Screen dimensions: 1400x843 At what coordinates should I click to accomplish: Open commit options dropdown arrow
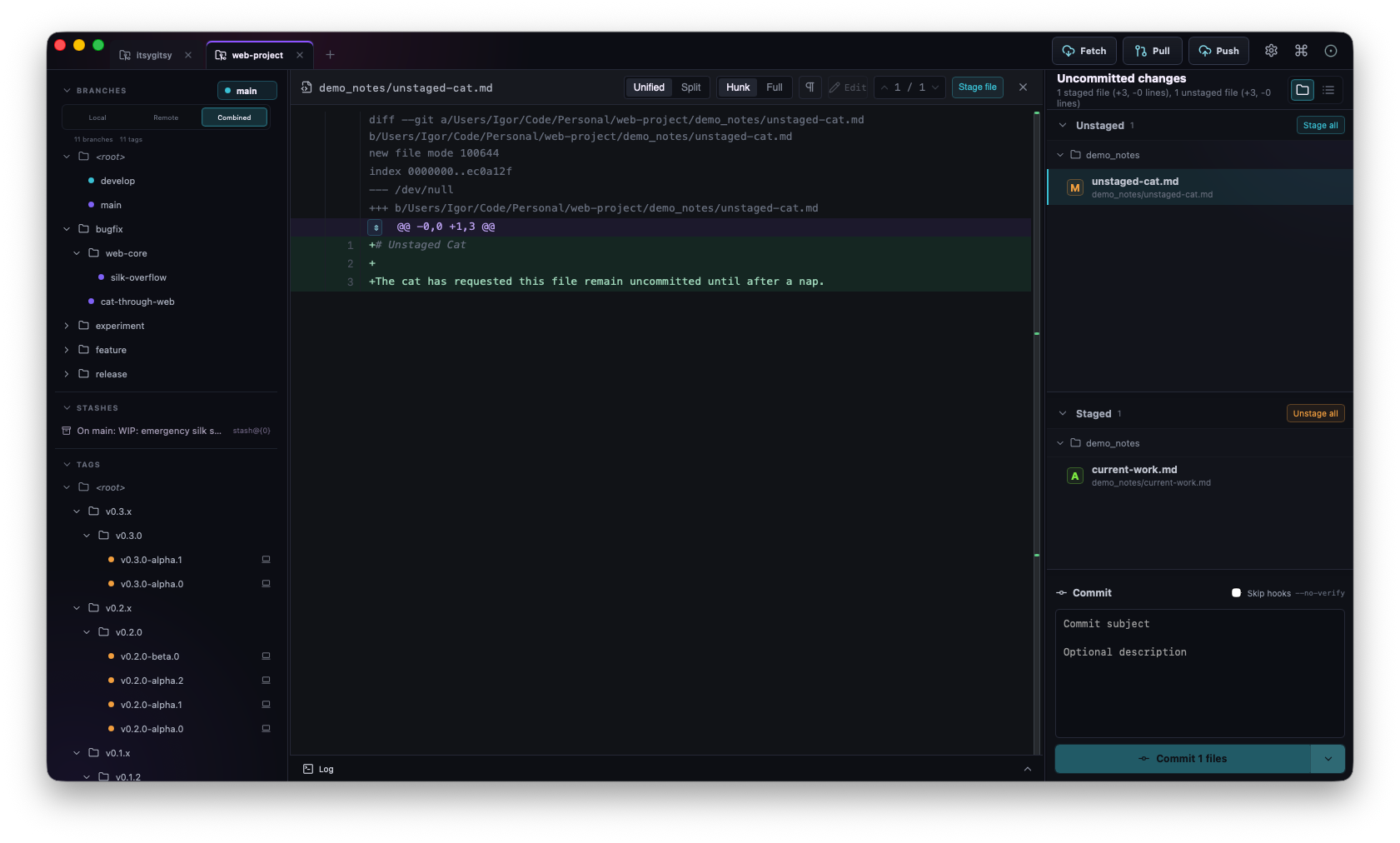coord(1328,759)
